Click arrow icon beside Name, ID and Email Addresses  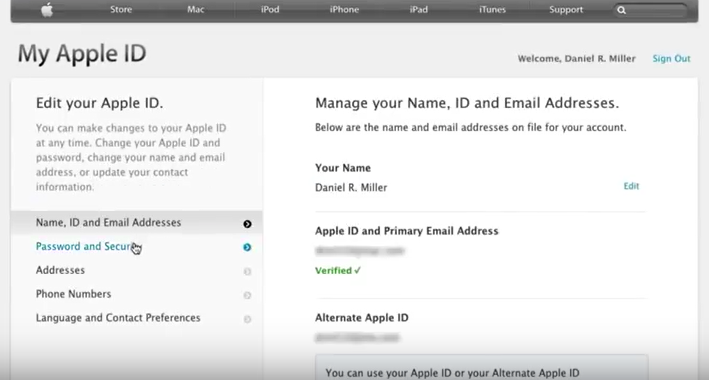pyautogui.click(x=247, y=223)
